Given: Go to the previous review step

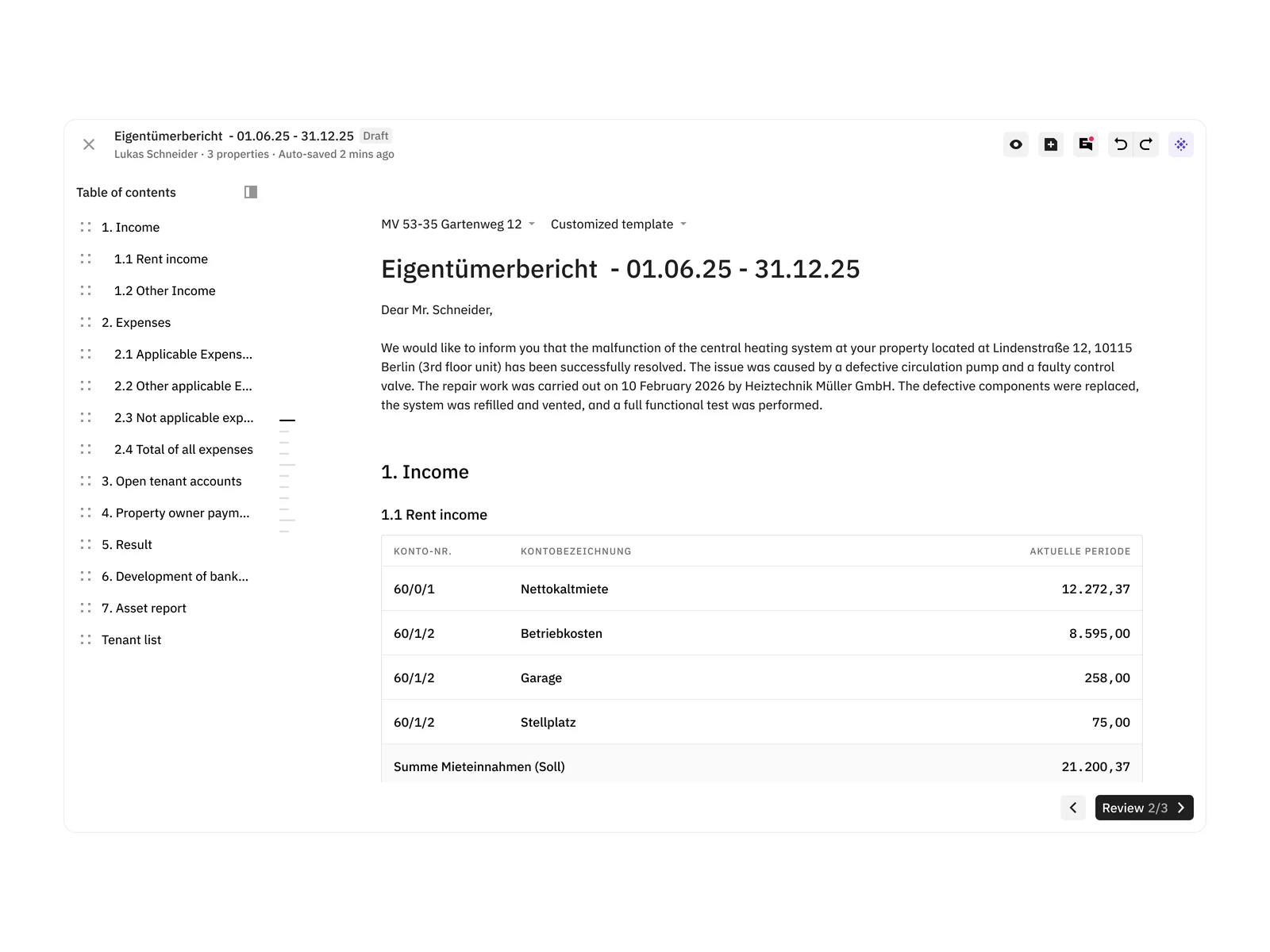Looking at the screenshot, I should click(1073, 808).
